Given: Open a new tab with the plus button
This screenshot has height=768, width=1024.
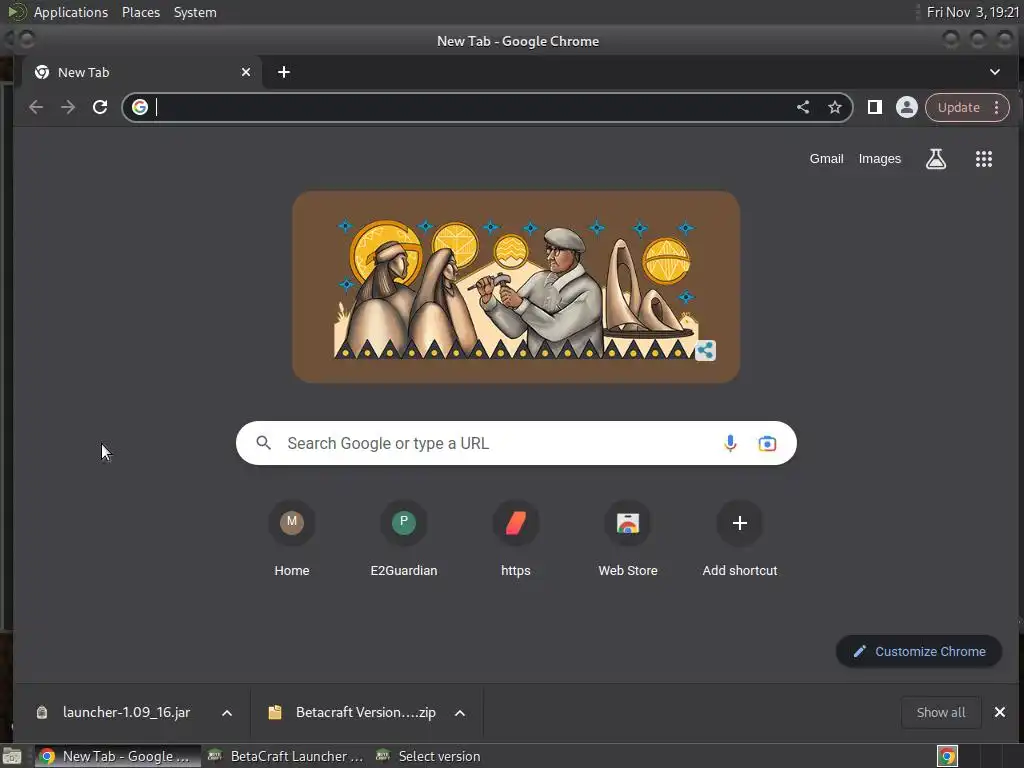Looking at the screenshot, I should (283, 72).
